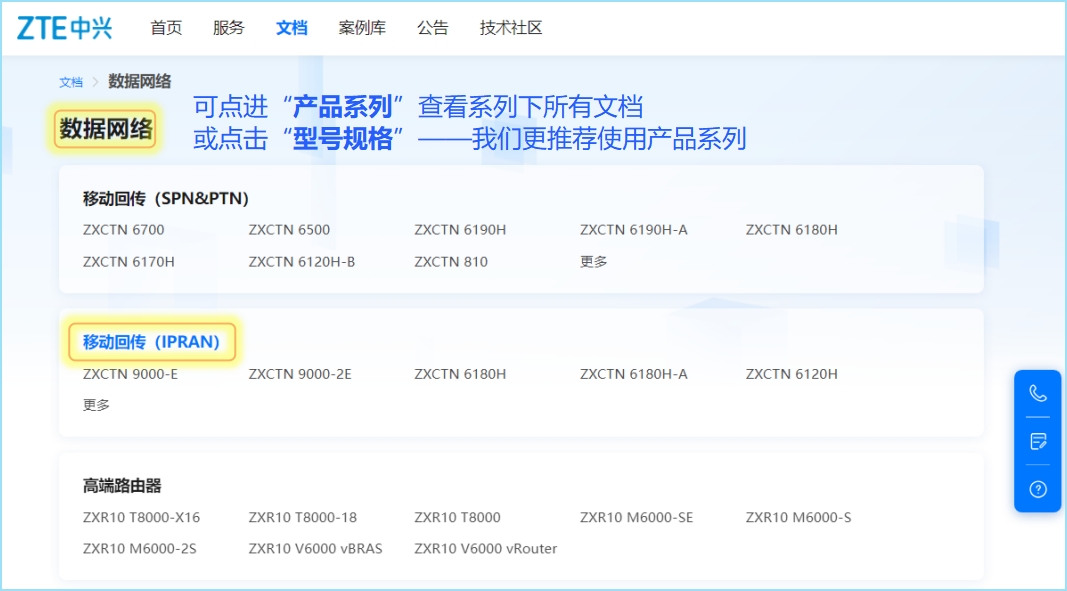
Task: Select ZXCTN 6170H model
Action: pyautogui.click(x=129, y=261)
